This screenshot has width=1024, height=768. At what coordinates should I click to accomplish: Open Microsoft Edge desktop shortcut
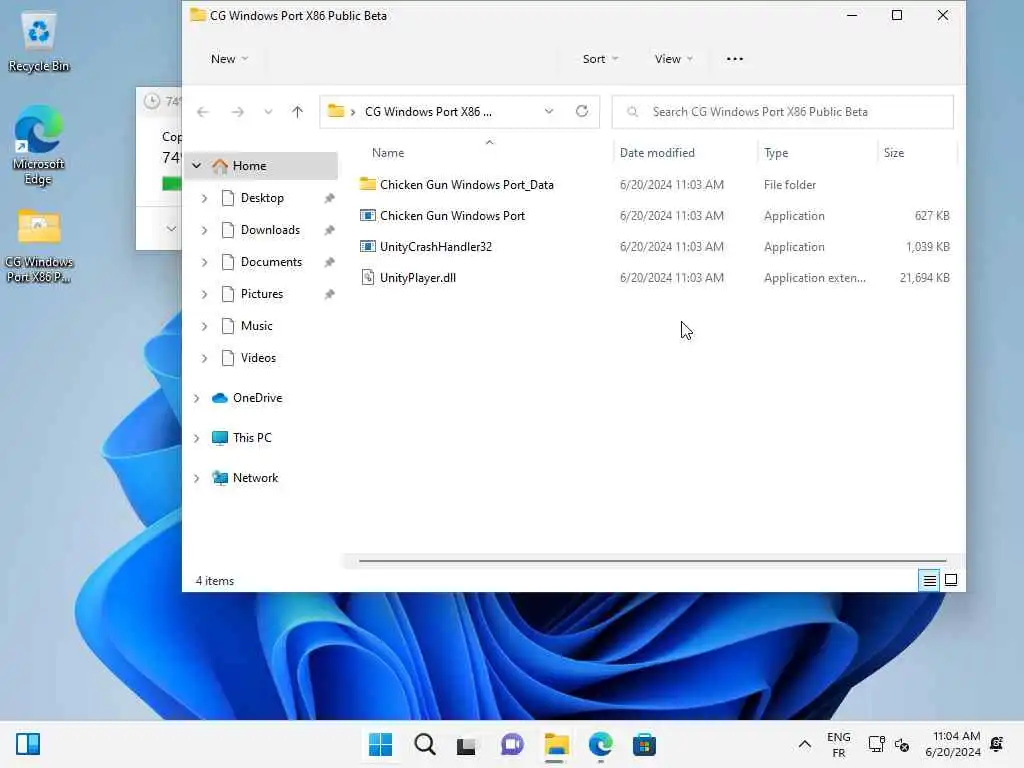39,145
